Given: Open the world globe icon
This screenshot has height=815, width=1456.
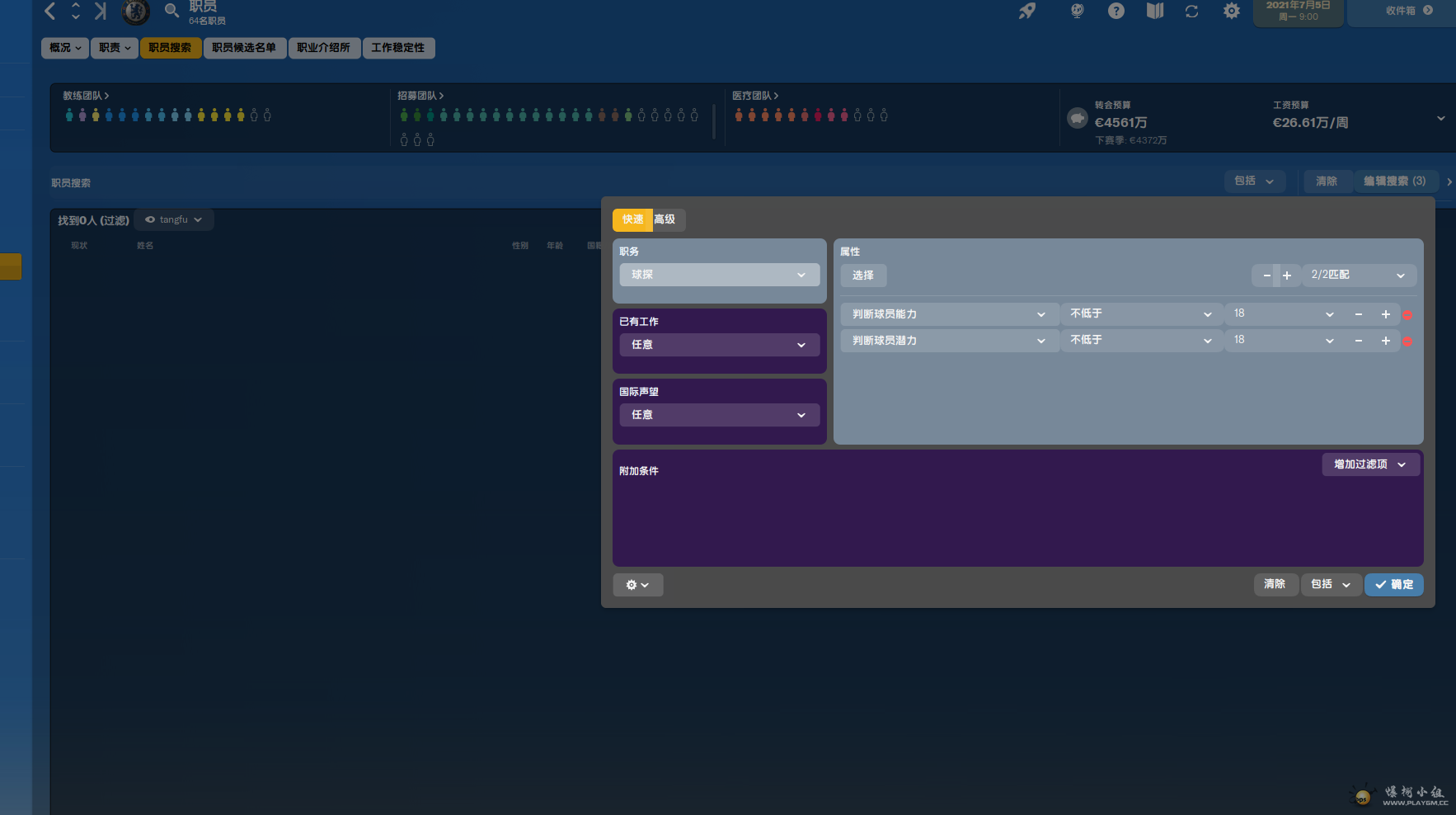Looking at the screenshot, I should [x=1077, y=12].
